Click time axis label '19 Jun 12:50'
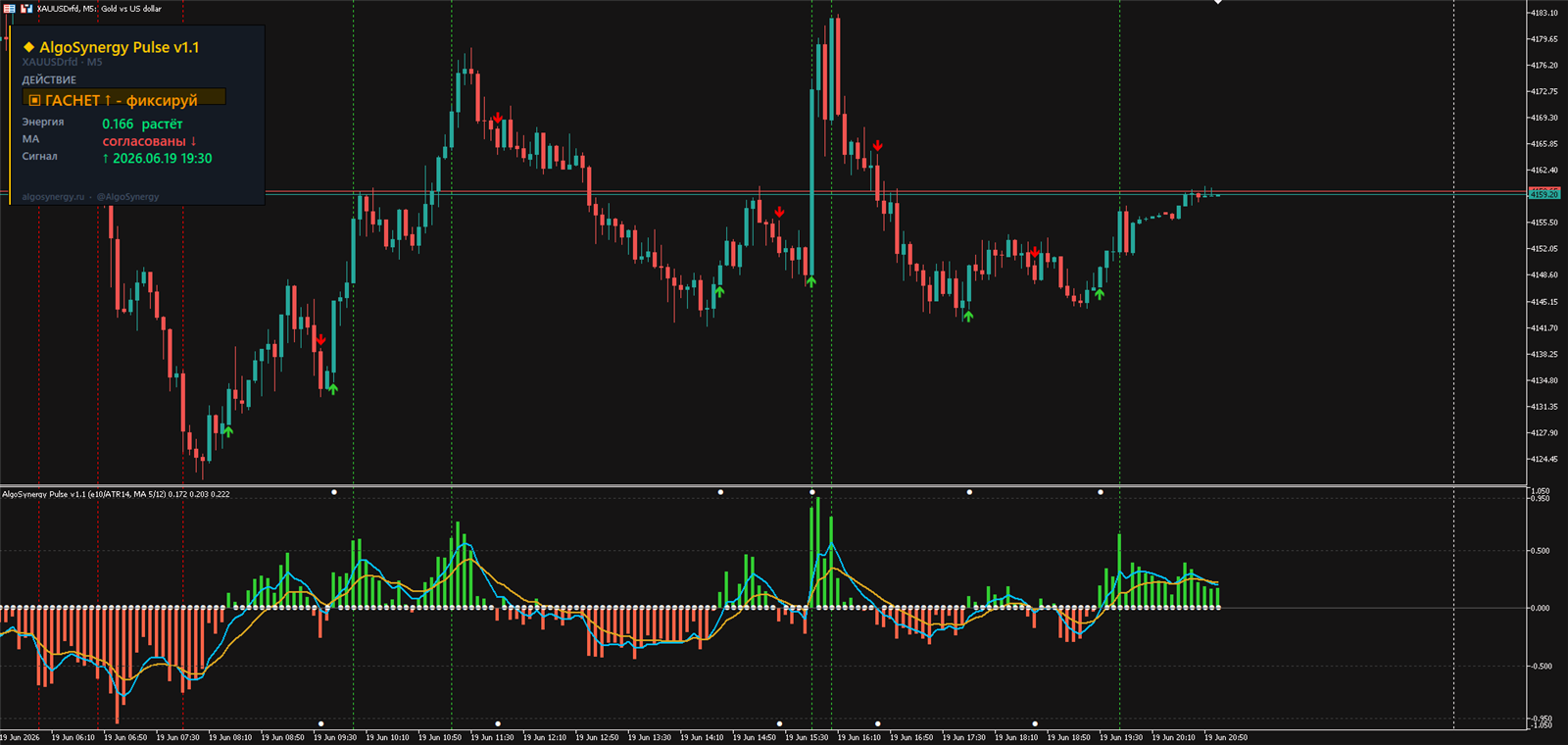This screenshot has width=1568, height=745. (x=597, y=737)
